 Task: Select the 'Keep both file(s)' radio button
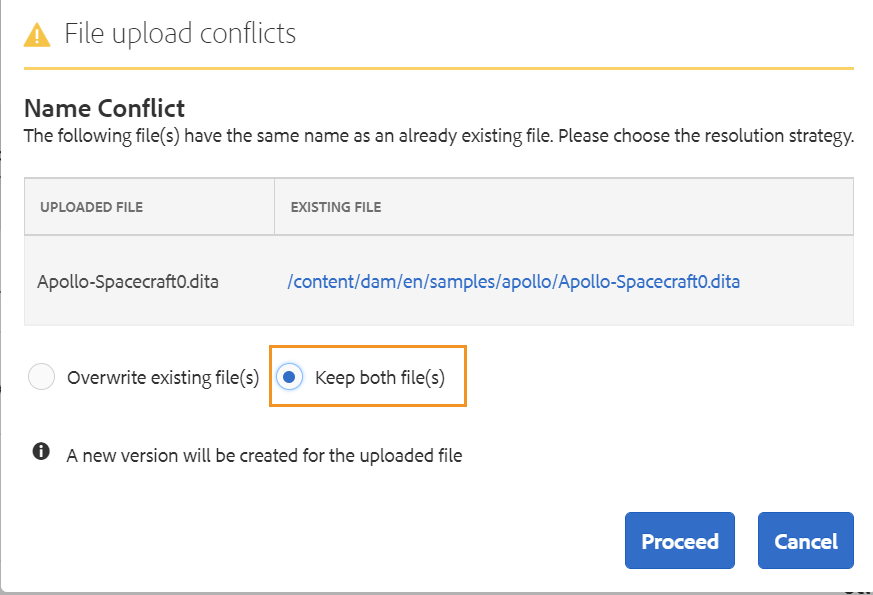pyautogui.click(x=288, y=377)
